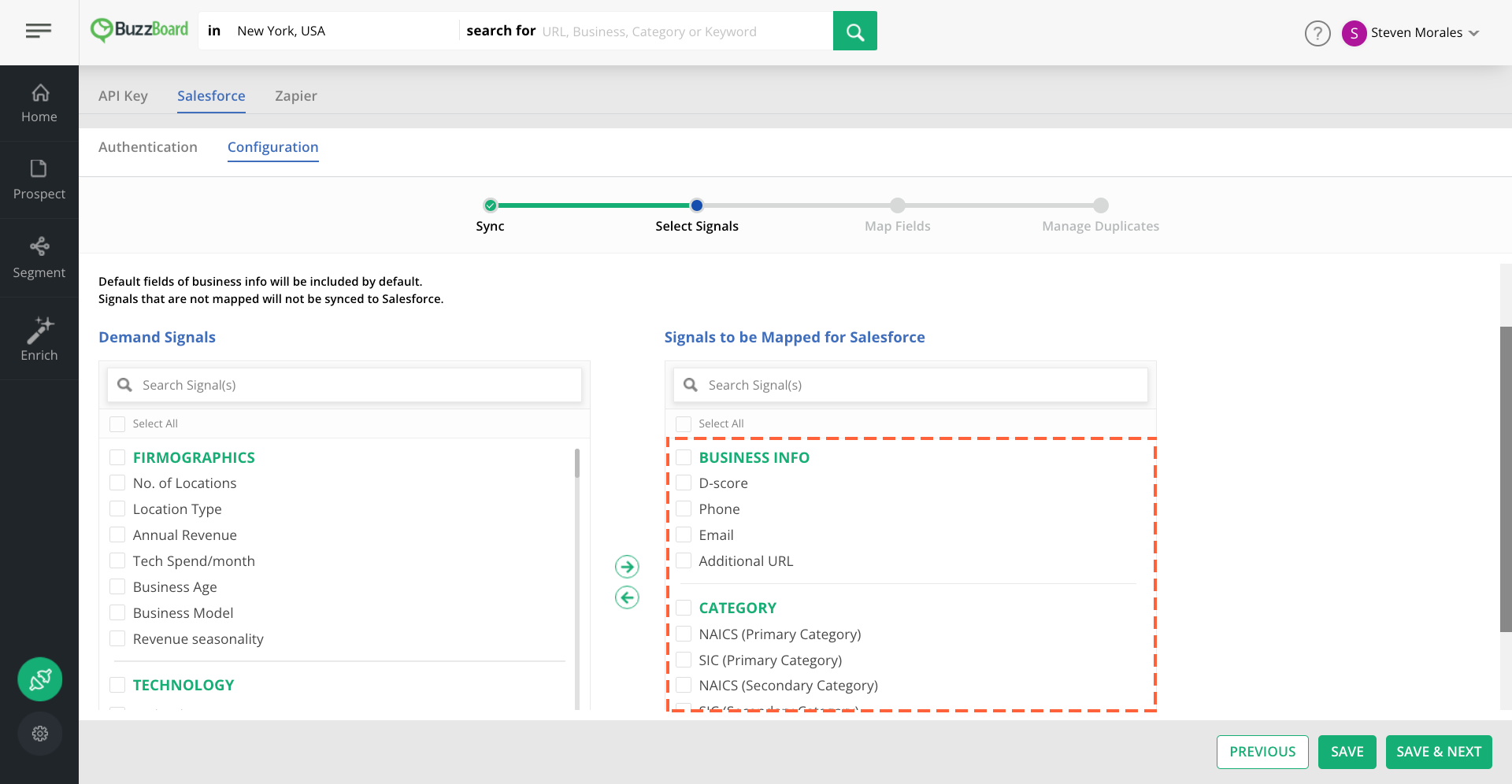1512x784 pixels.
Task: Click the page vertical scrollbar
Action: tap(1506, 479)
